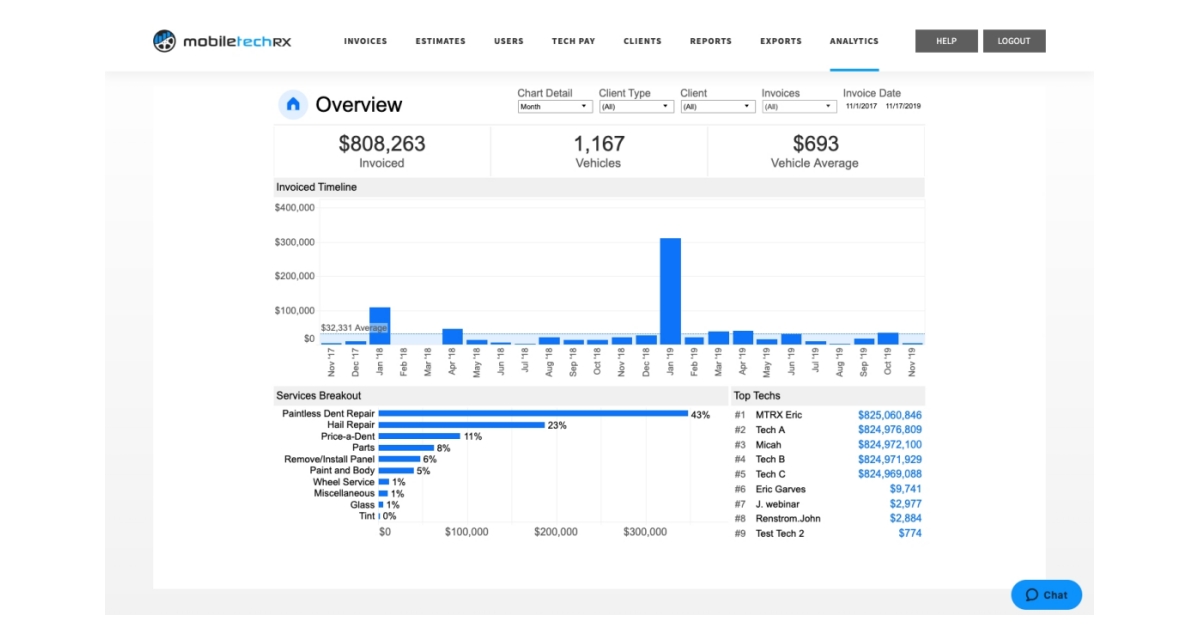1200x627 pixels.
Task: Click the blue home Overview icon
Action: [x=292, y=104]
